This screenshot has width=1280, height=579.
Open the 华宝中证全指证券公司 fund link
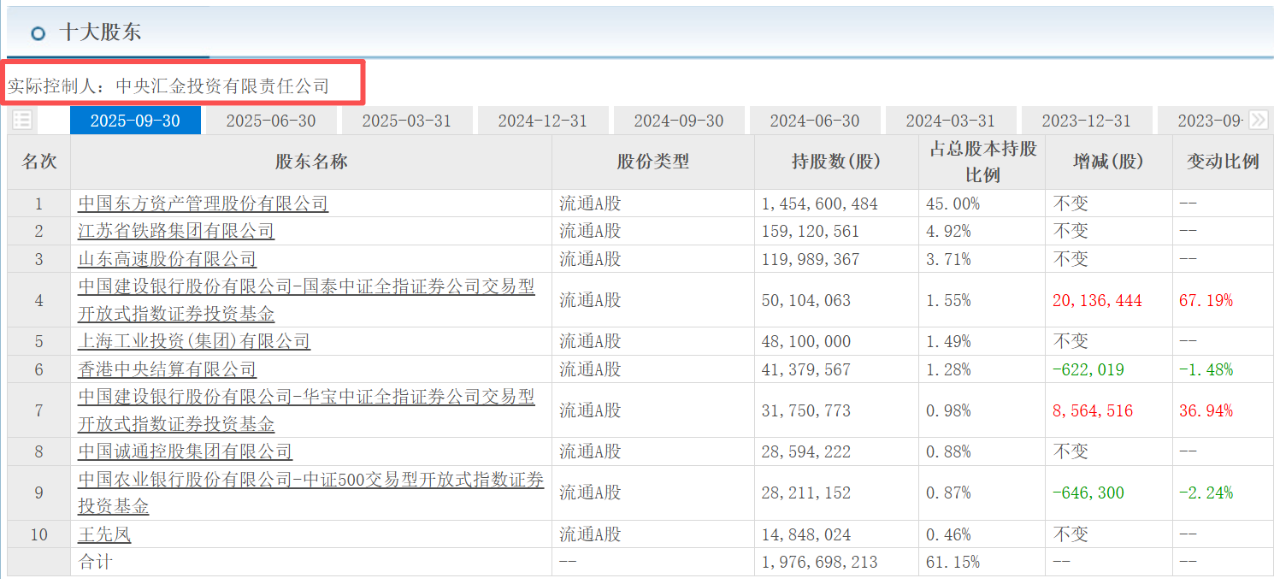(x=306, y=397)
